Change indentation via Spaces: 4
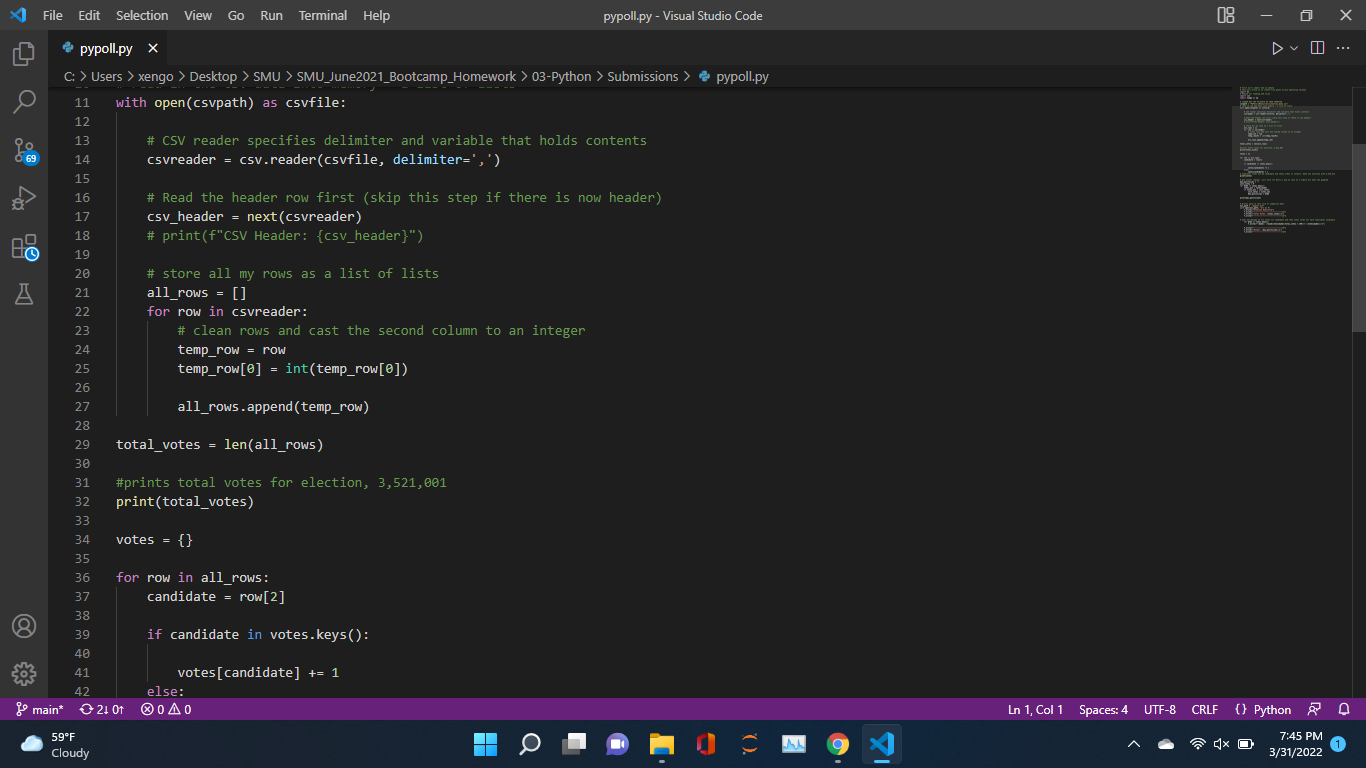Image resolution: width=1366 pixels, height=768 pixels. (1103, 709)
